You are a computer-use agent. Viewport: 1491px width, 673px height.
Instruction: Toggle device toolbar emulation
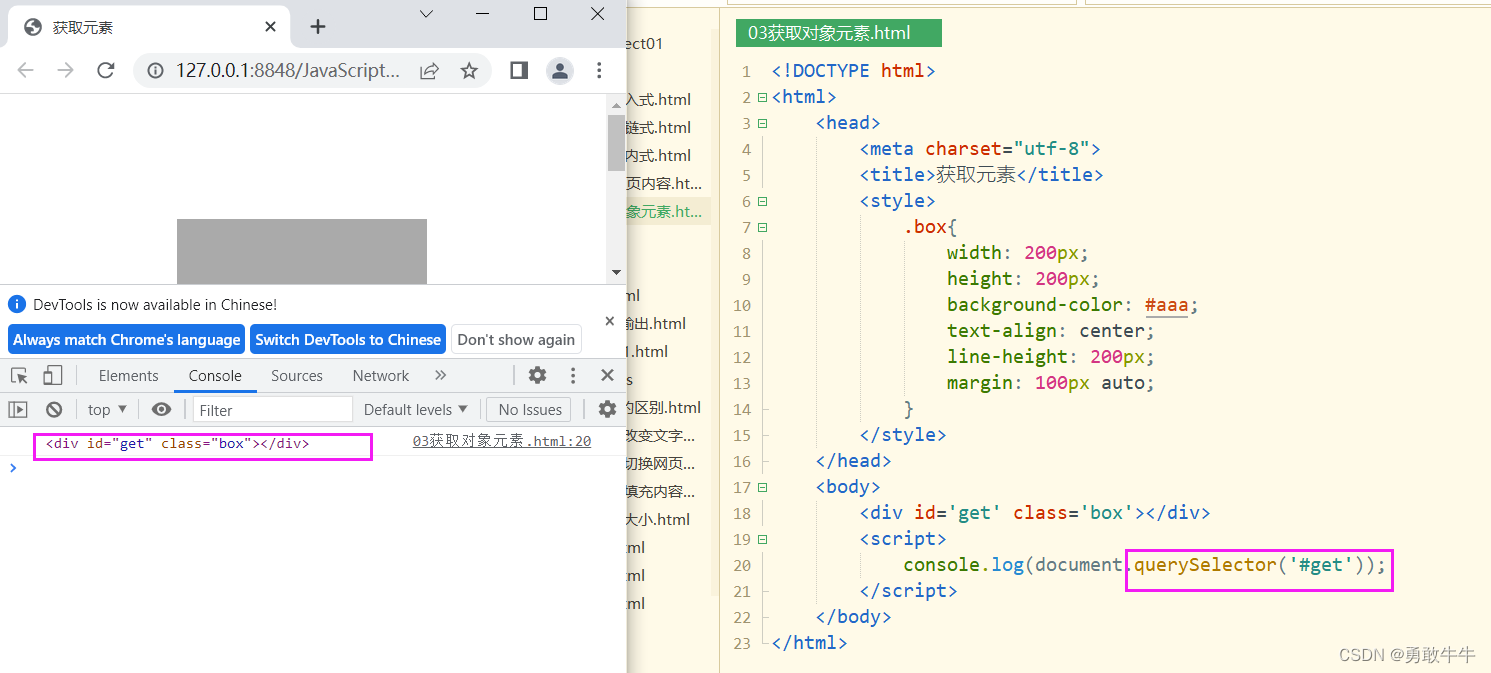[53, 376]
